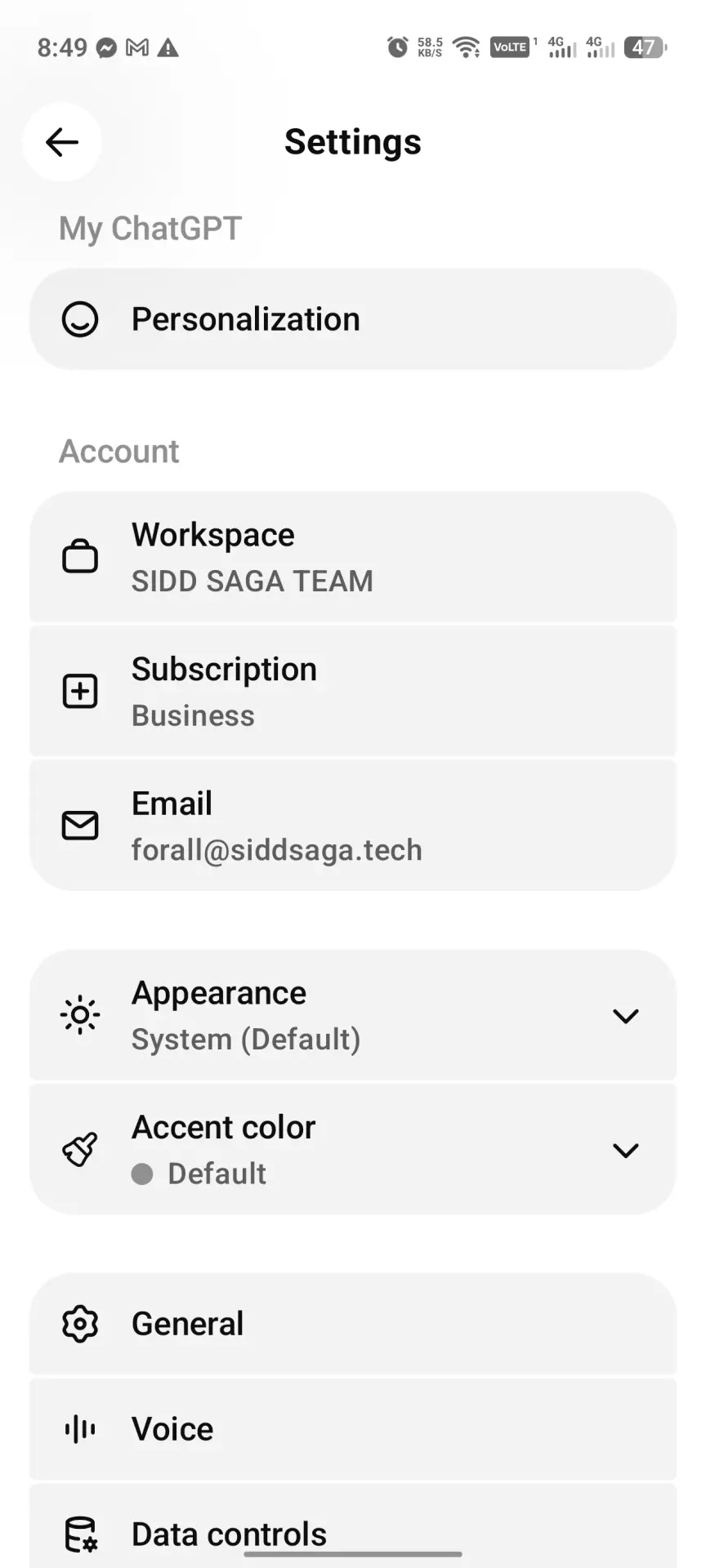
Task: Tap the forall@siddsaga.tech email address
Action: [277, 849]
